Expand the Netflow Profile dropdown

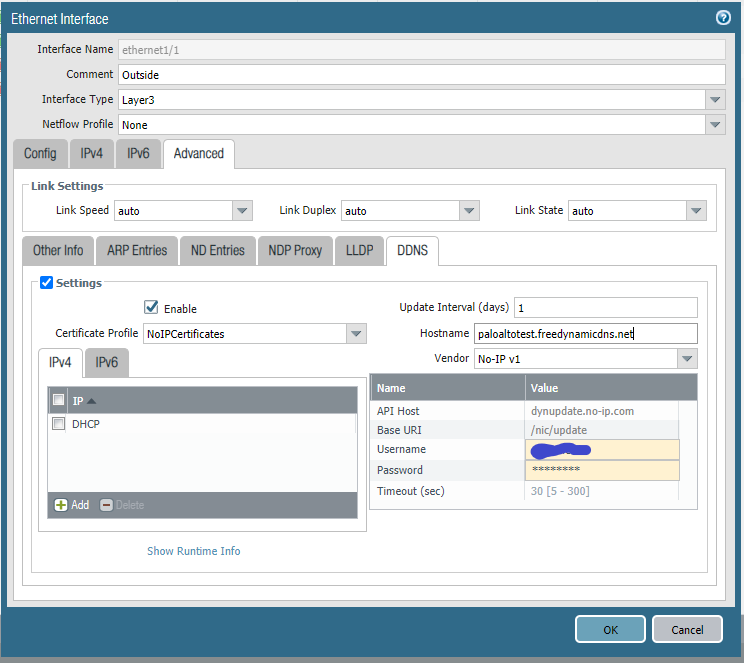[x=714, y=125]
